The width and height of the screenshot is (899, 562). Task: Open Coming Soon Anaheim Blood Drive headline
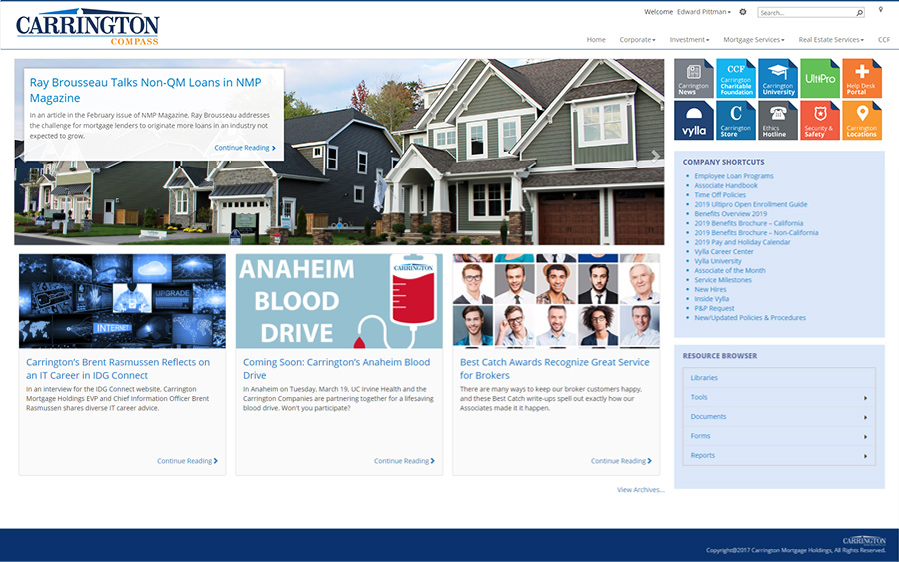[x=337, y=369]
